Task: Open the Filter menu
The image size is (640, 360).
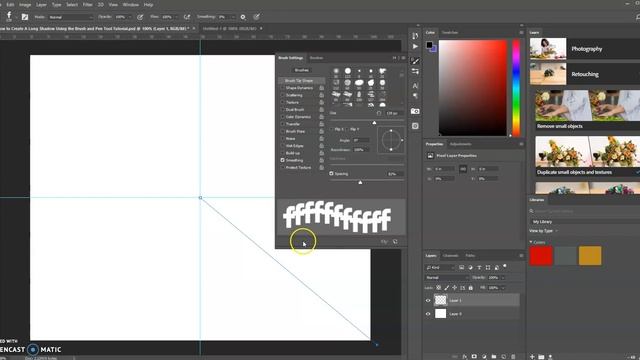Action: pyautogui.click(x=88, y=5)
